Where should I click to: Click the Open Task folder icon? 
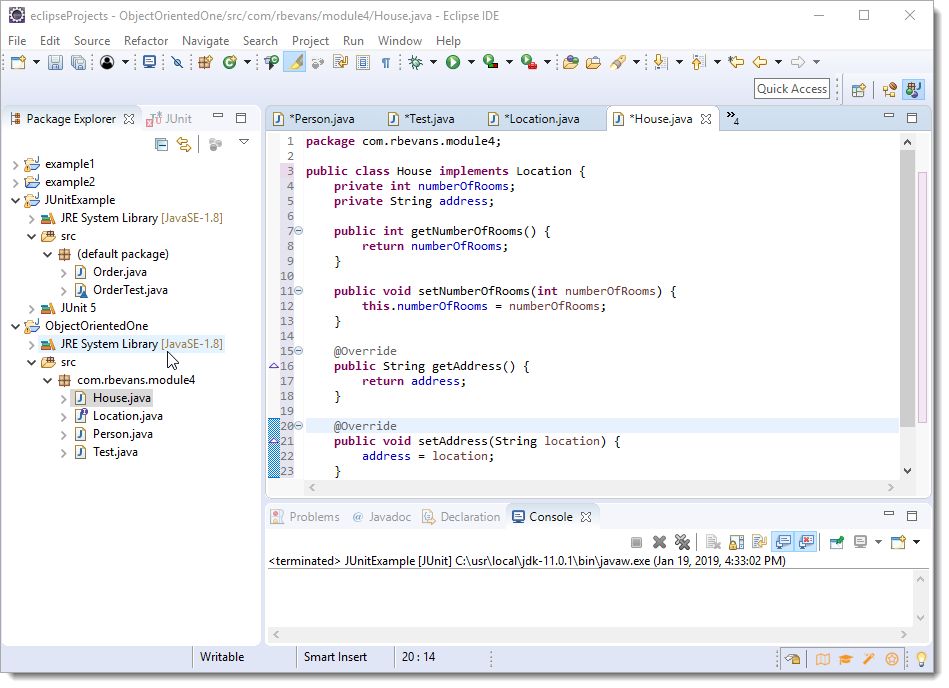[x=593, y=62]
